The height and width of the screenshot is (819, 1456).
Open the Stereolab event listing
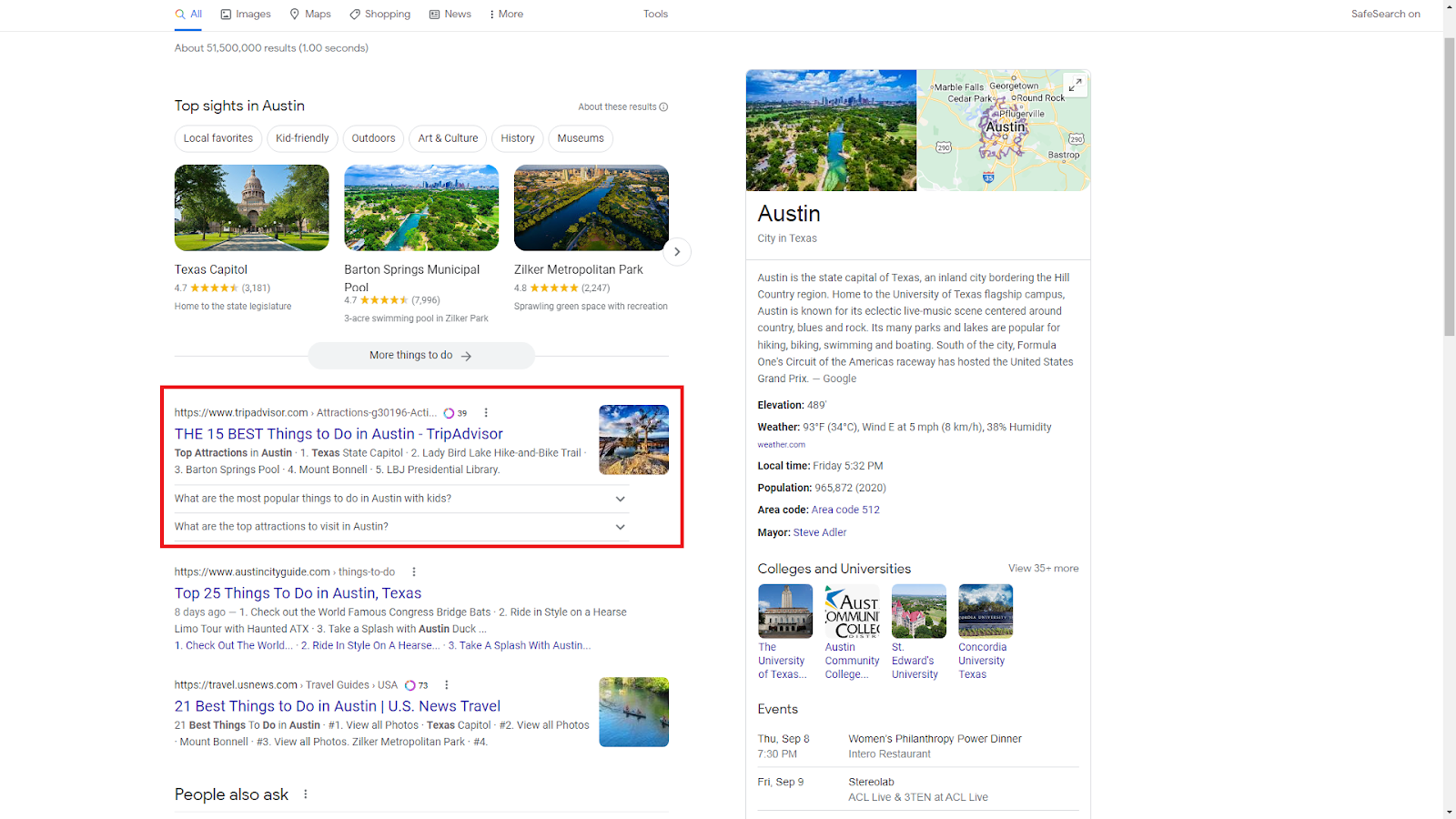point(918,789)
